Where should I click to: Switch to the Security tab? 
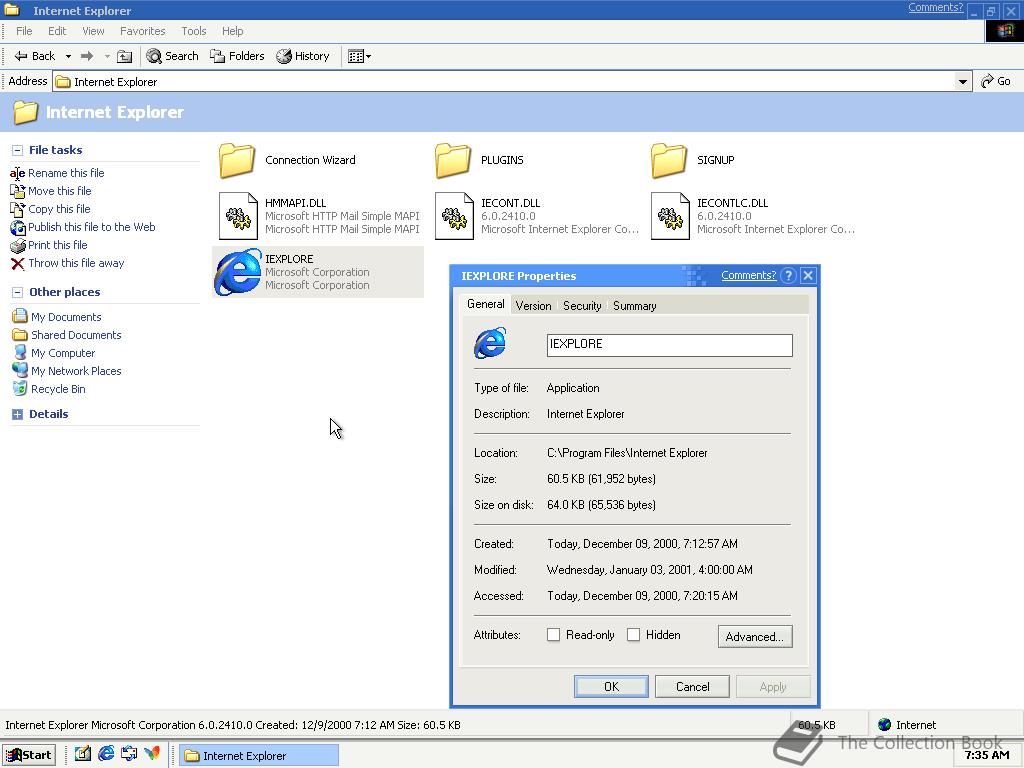click(x=582, y=306)
